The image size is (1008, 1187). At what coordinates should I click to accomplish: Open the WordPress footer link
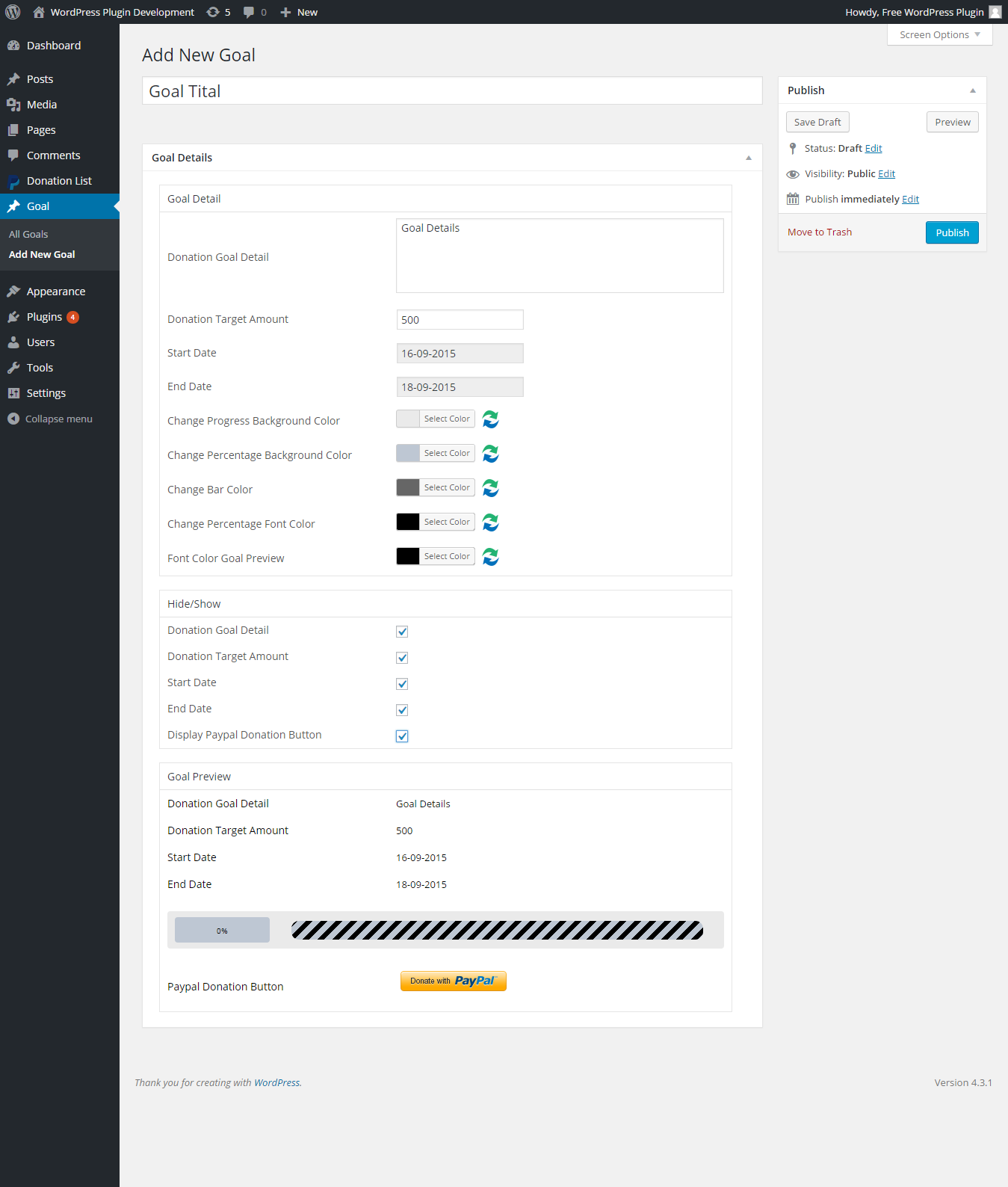click(276, 1082)
